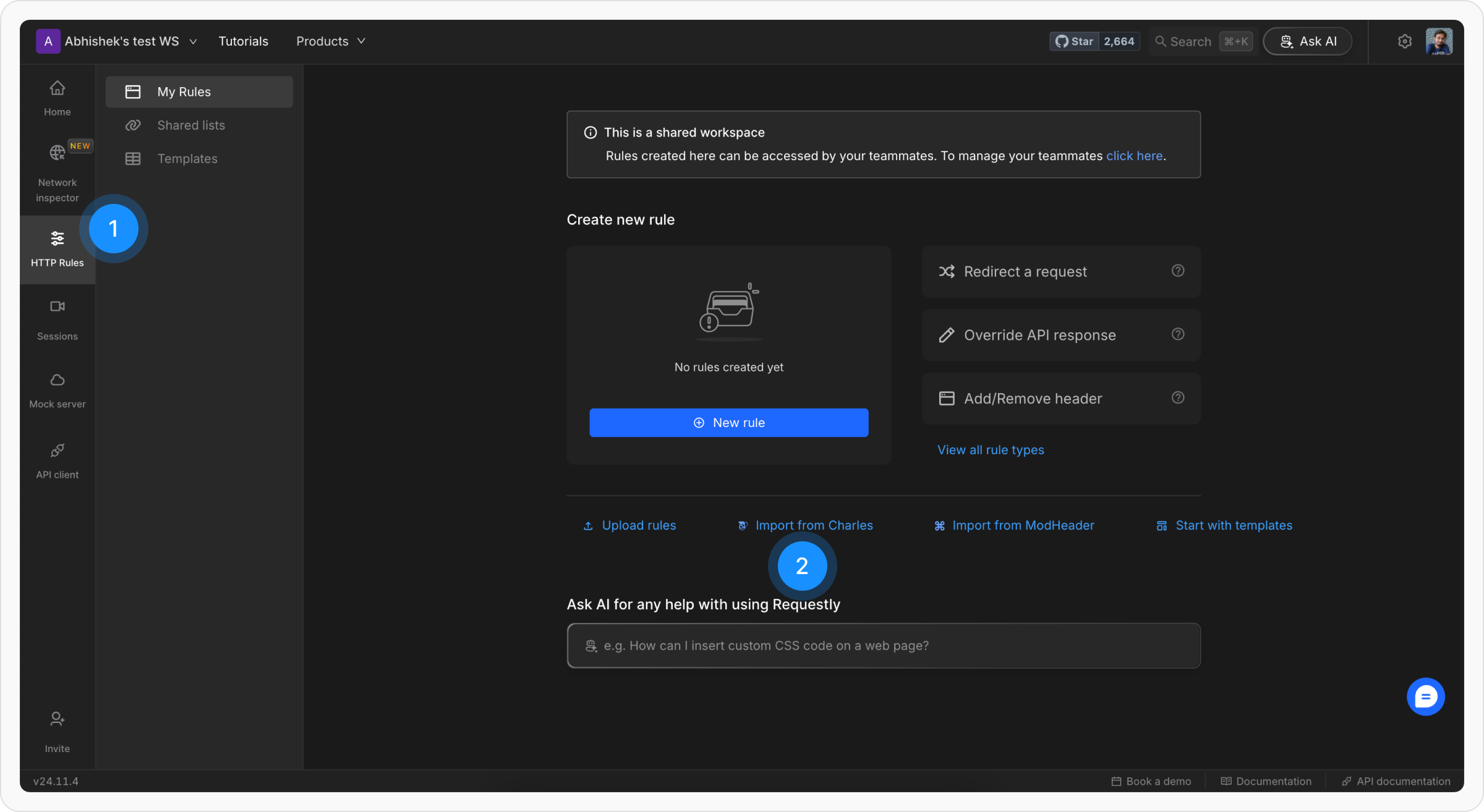Click the New rule button

(x=728, y=423)
